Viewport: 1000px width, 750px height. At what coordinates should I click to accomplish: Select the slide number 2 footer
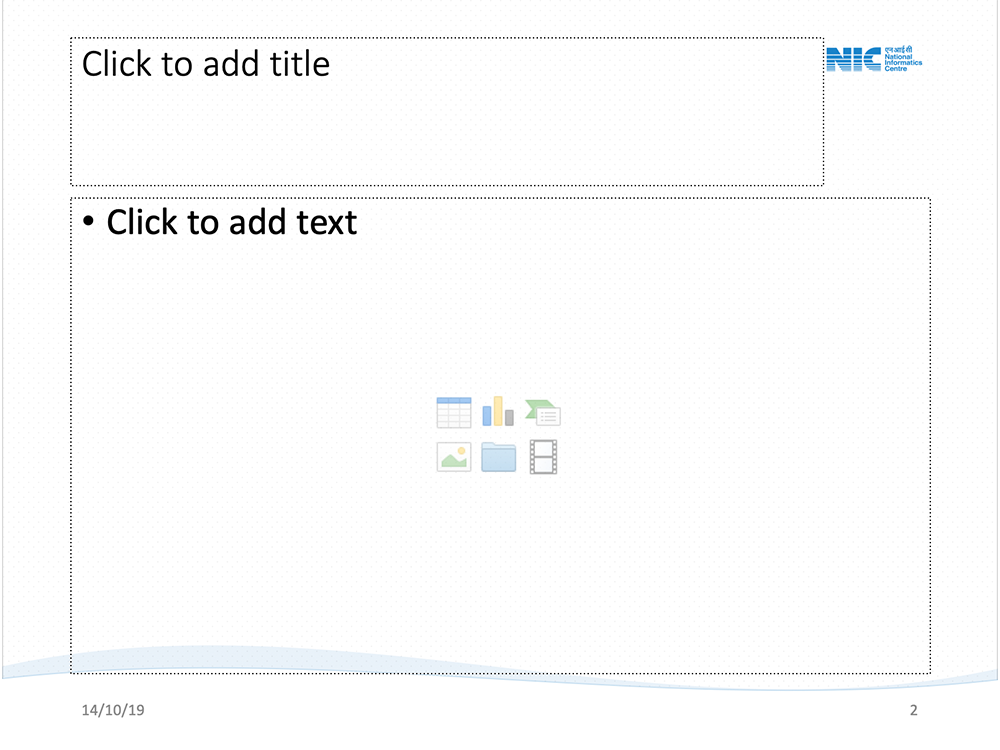[x=913, y=711]
